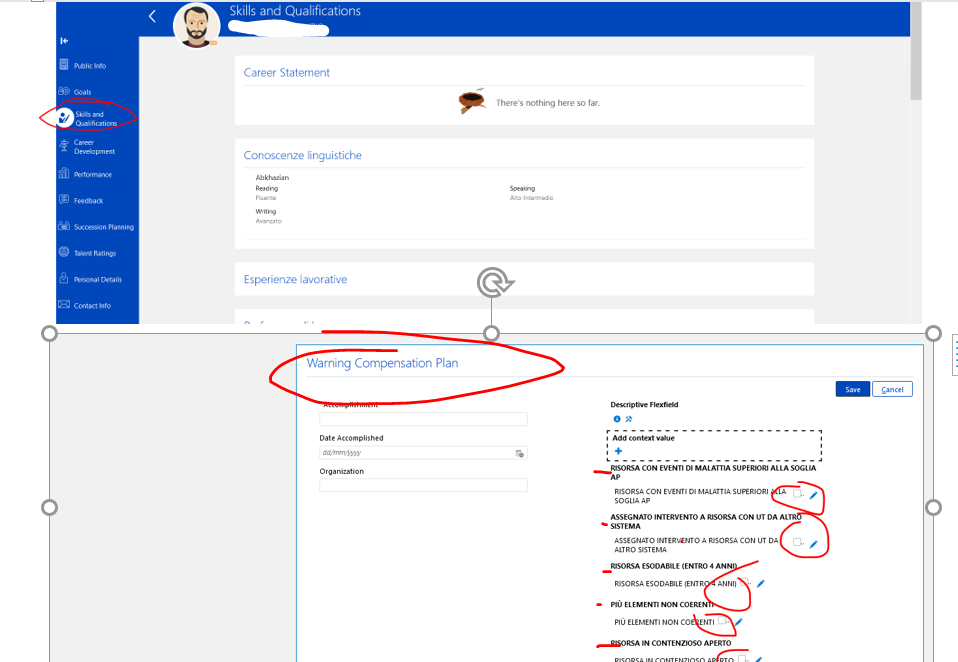Open the Date Accomplished date picker
Image resolution: width=958 pixels, height=662 pixels.
coord(520,453)
